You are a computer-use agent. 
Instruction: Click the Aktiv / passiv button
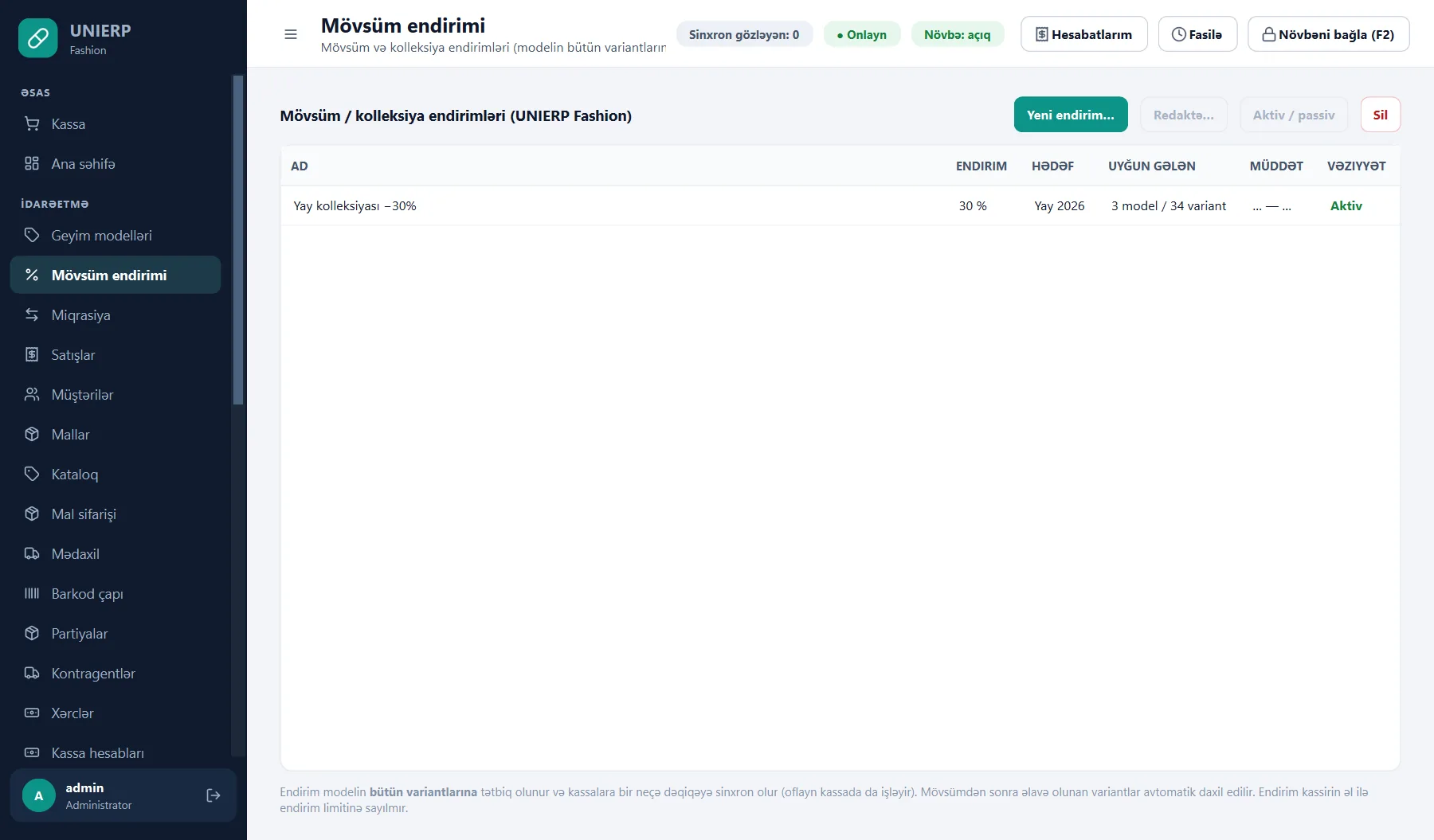(1294, 115)
